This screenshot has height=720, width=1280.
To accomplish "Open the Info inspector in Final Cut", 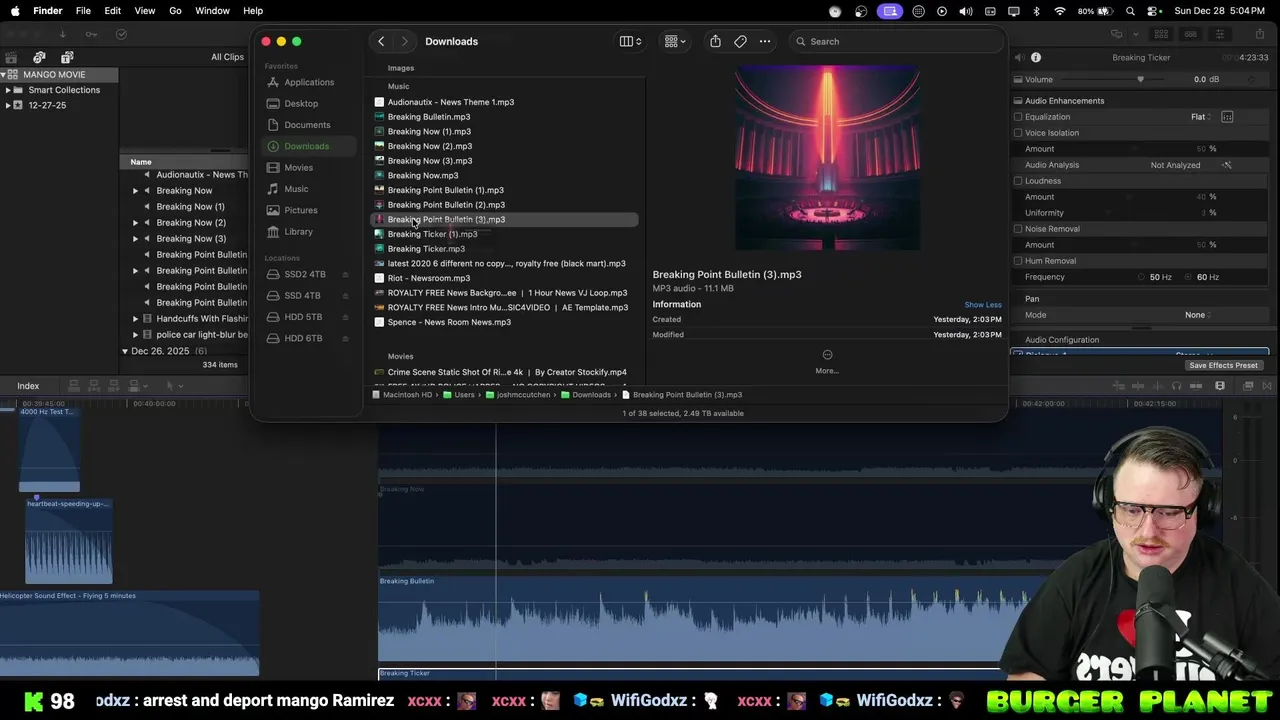I will point(1036,57).
